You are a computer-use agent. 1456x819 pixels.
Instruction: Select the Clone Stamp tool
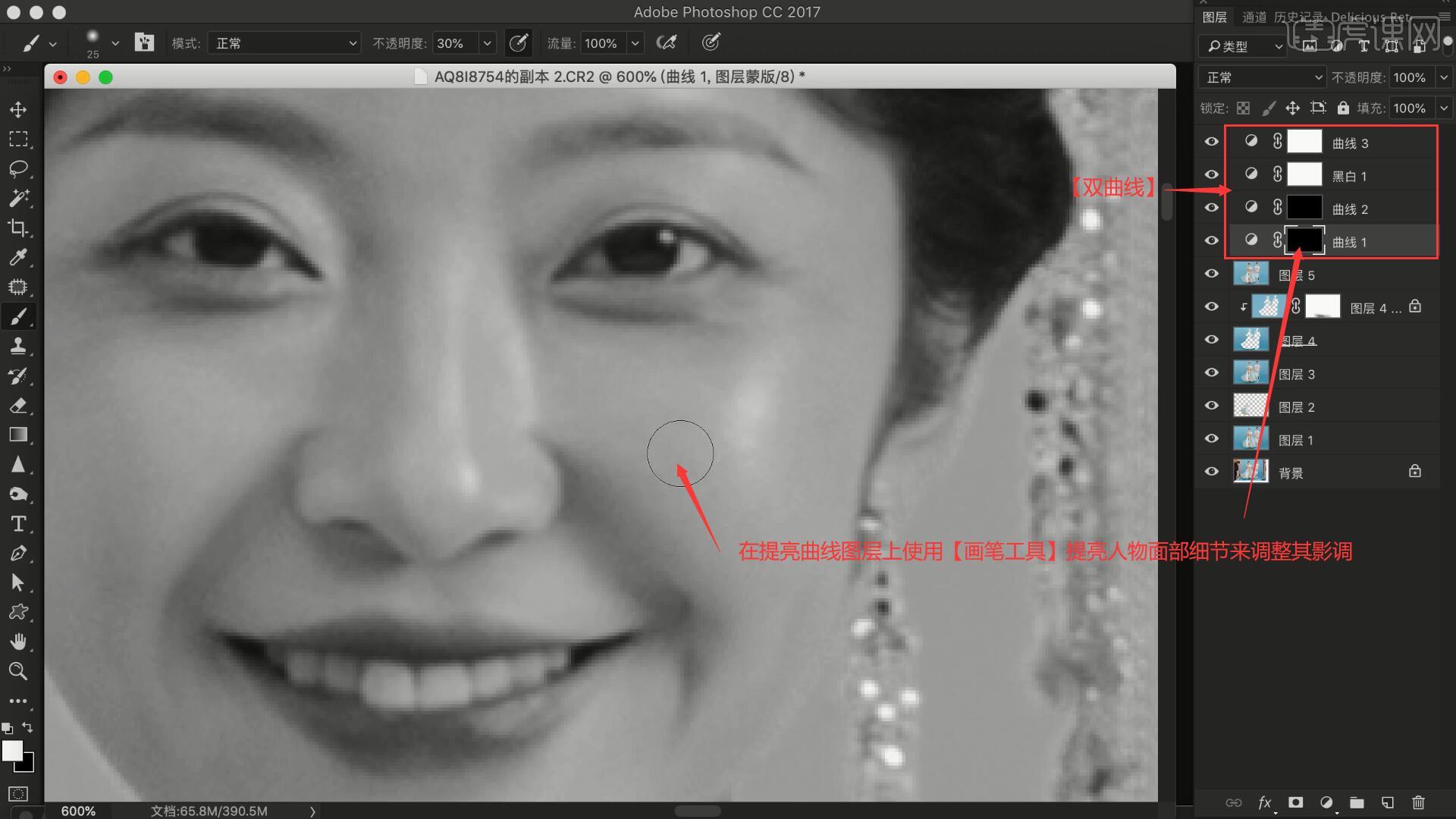point(18,347)
